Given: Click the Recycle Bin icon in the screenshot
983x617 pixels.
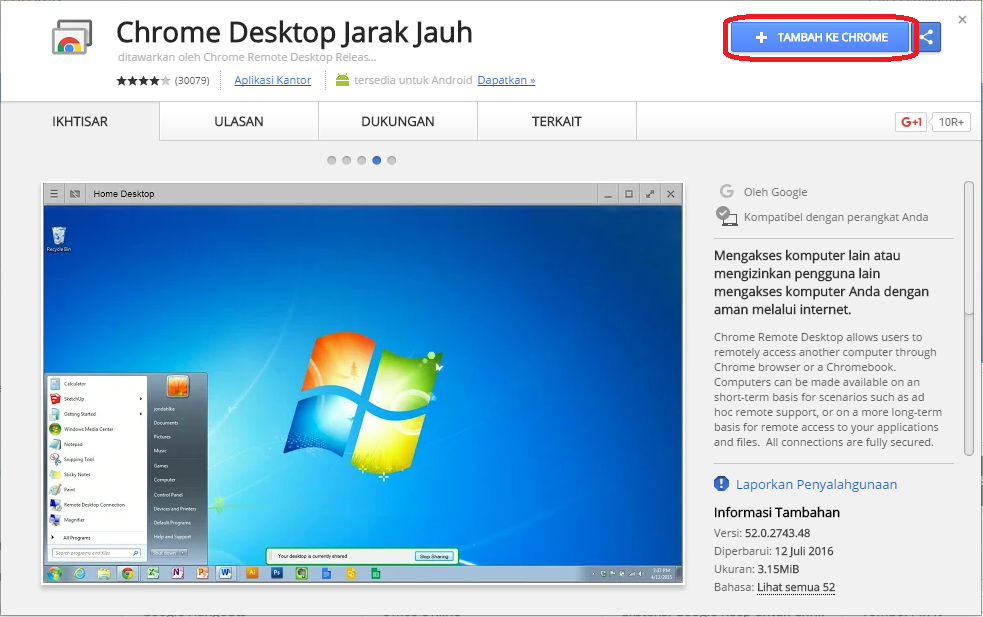Looking at the screenshot, I should point(59,239).
